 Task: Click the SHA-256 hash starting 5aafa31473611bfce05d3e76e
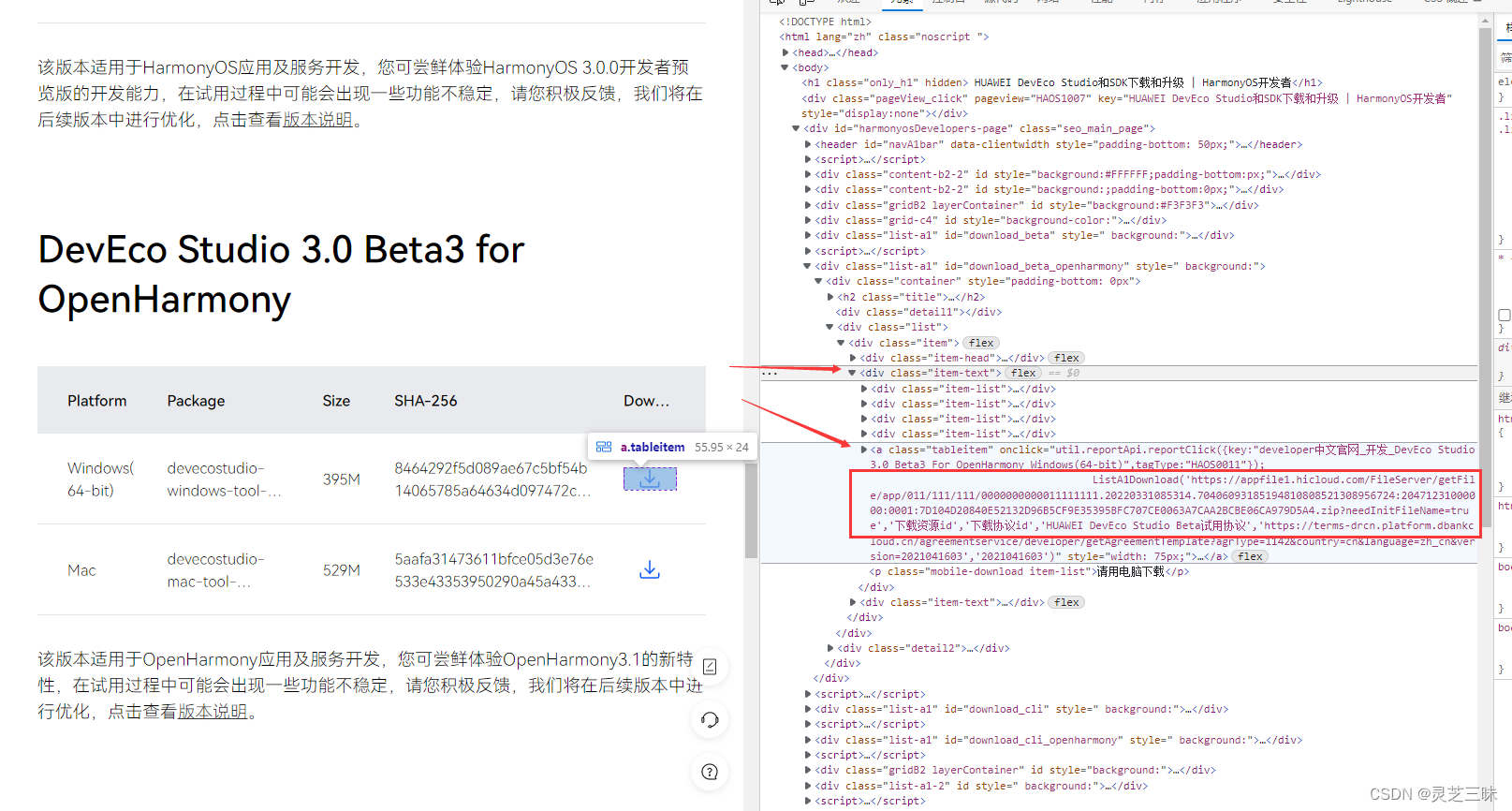[x=494, y=569]
